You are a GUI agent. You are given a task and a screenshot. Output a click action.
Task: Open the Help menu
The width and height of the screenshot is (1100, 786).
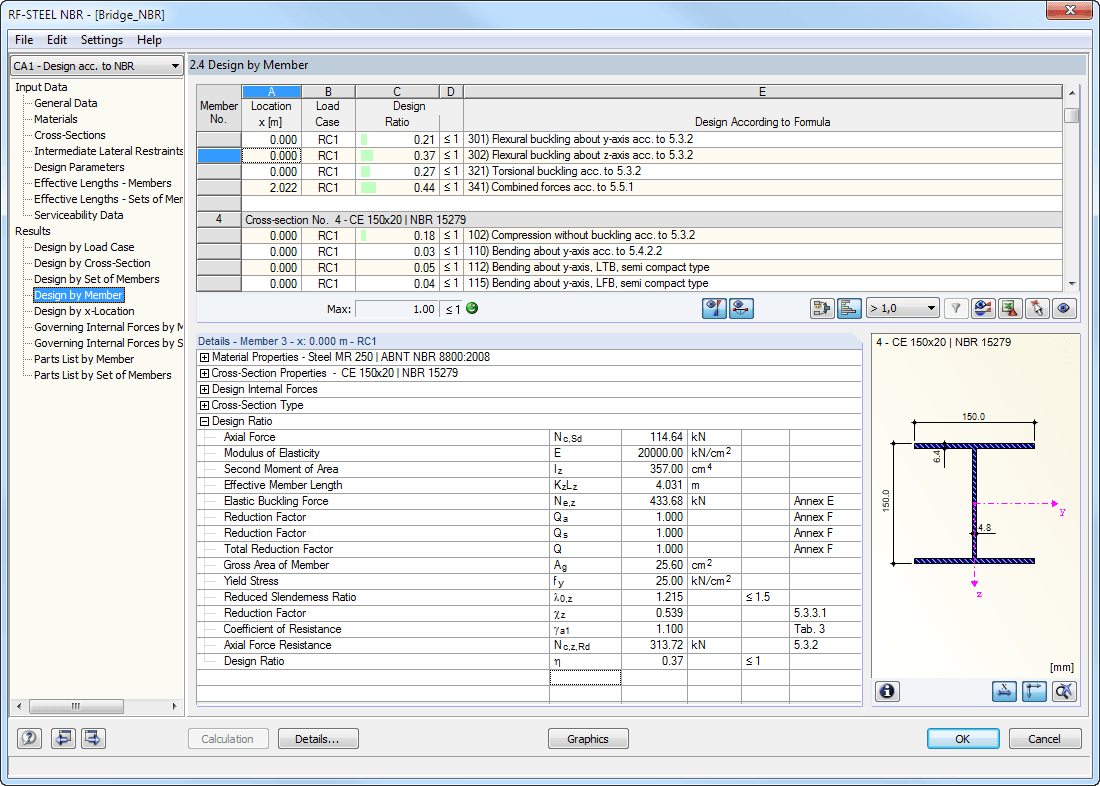pyautogui.click(x=149, y=40)
